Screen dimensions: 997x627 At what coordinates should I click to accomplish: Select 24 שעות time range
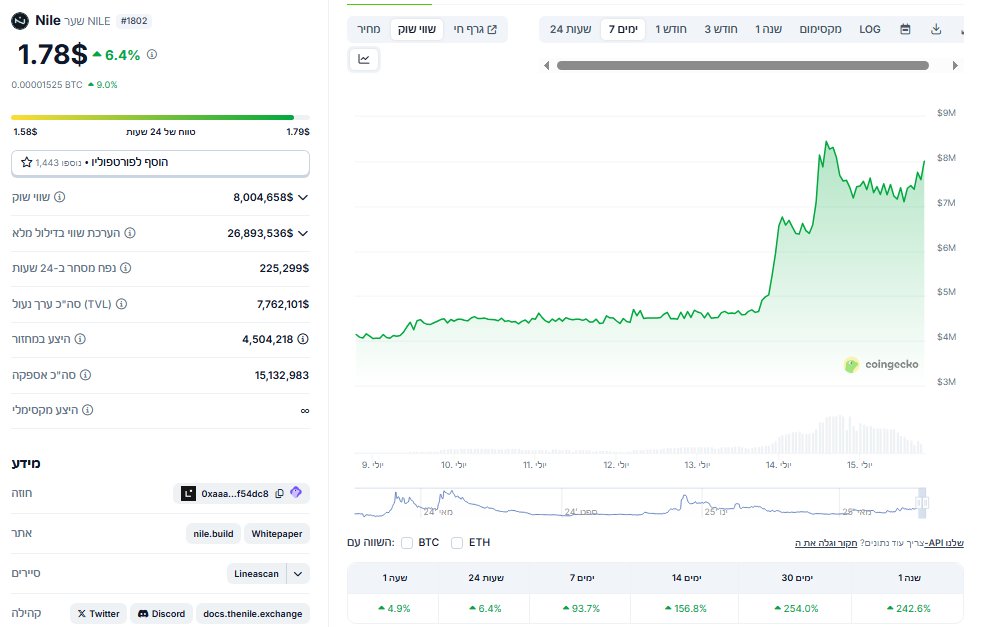(x=570, y=29)
